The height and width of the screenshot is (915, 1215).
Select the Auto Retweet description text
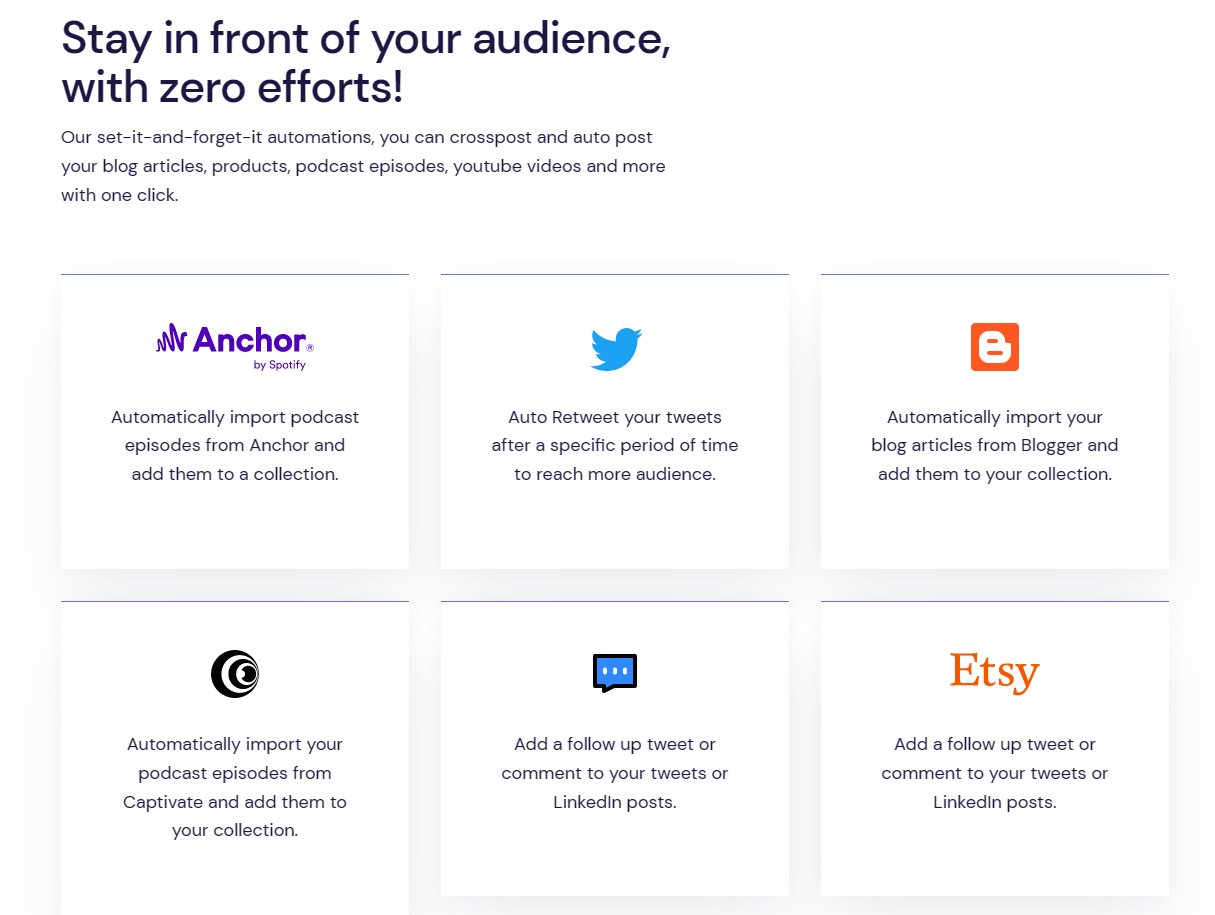(x=615, y=445)
